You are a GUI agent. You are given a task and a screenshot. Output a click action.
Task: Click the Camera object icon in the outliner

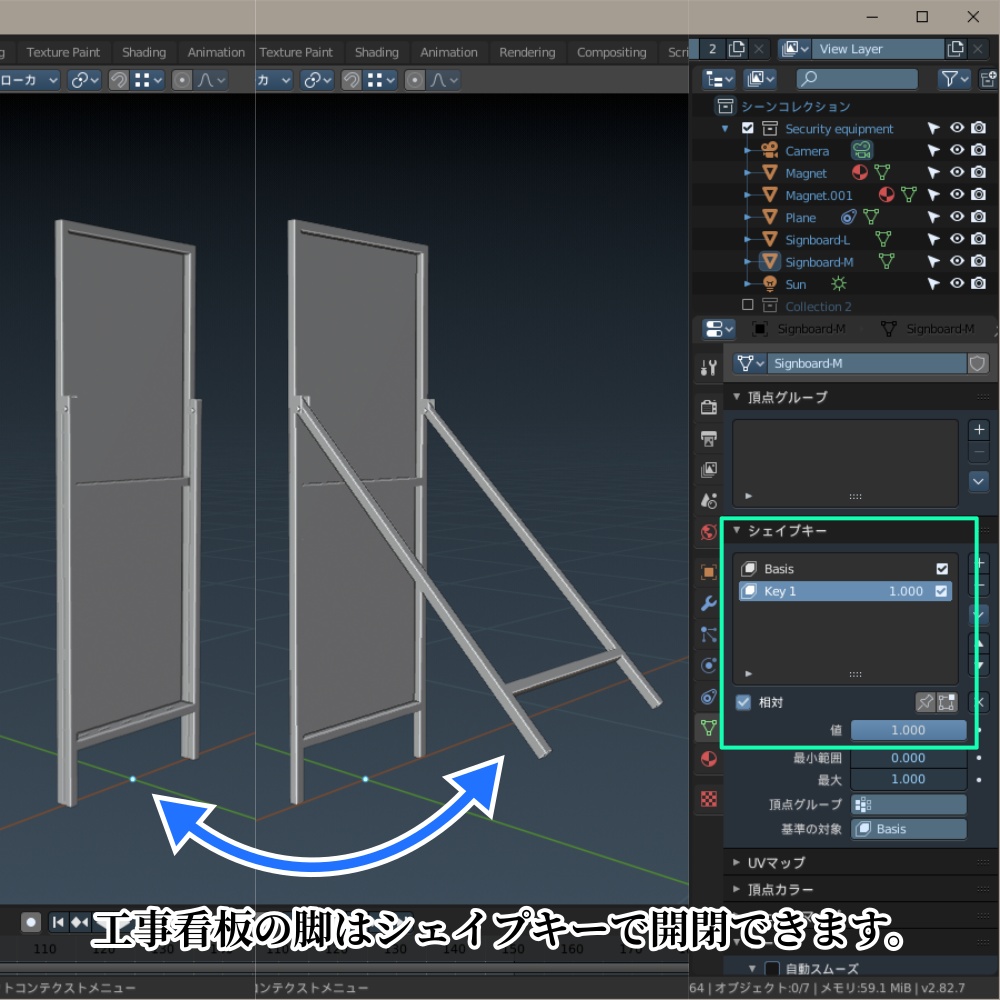[769, 150]
